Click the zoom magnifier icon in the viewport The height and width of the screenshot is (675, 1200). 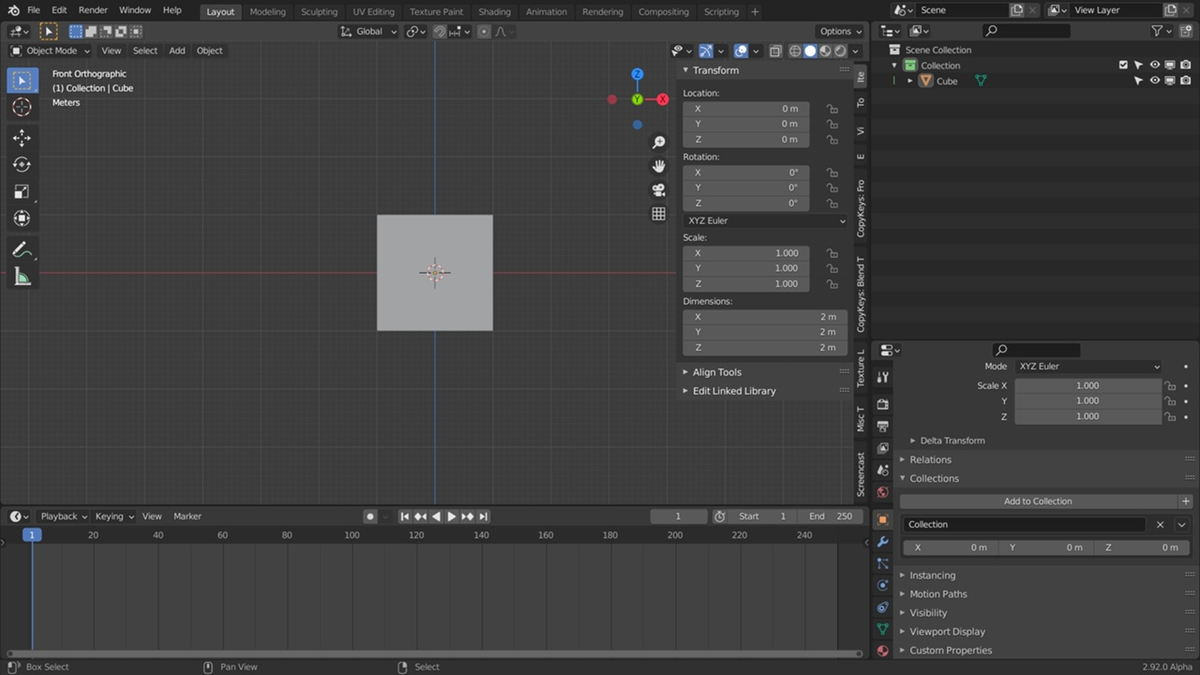coord(658,142)
